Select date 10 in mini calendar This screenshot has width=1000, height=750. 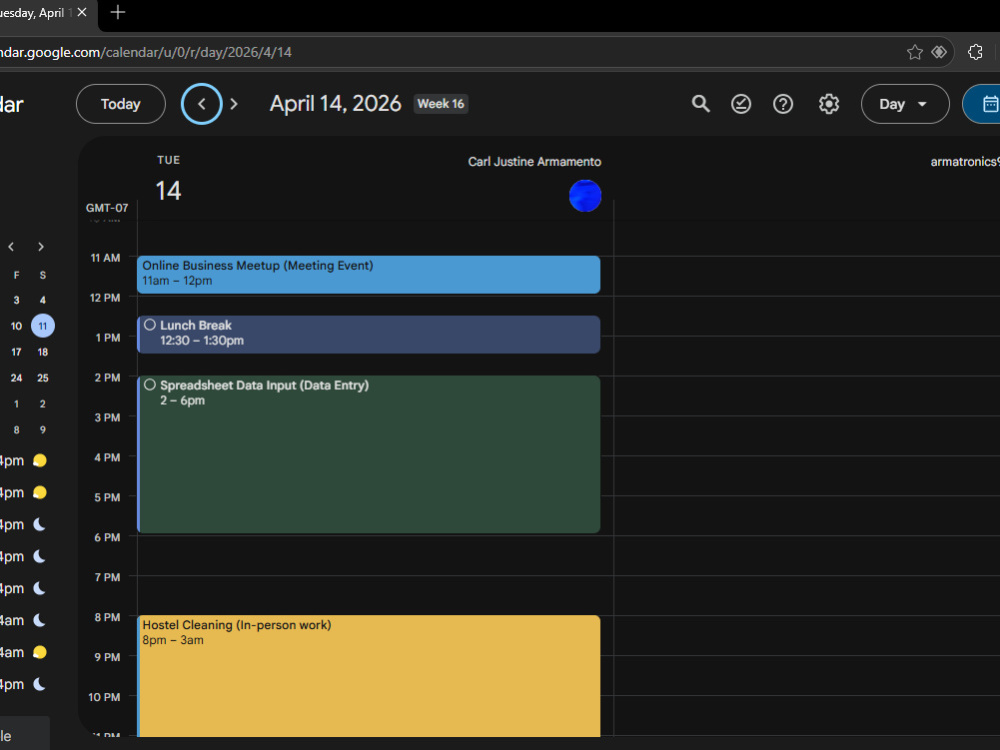coord(17,326)
